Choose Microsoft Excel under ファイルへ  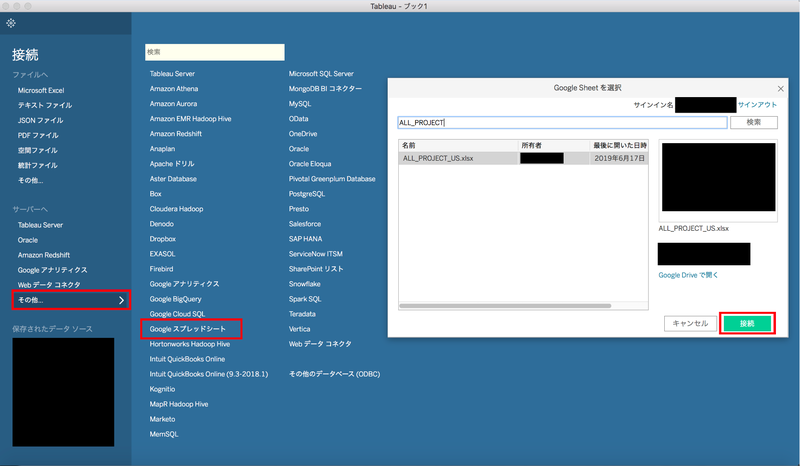point(41,90)
